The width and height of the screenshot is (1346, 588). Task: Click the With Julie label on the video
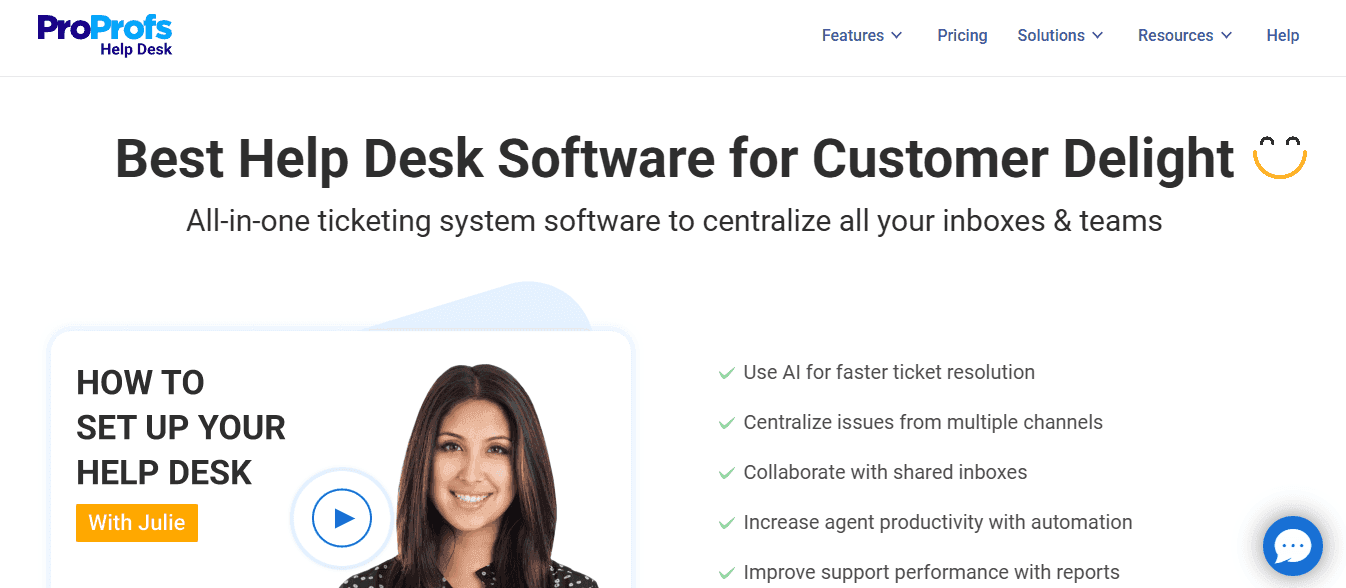136,522
